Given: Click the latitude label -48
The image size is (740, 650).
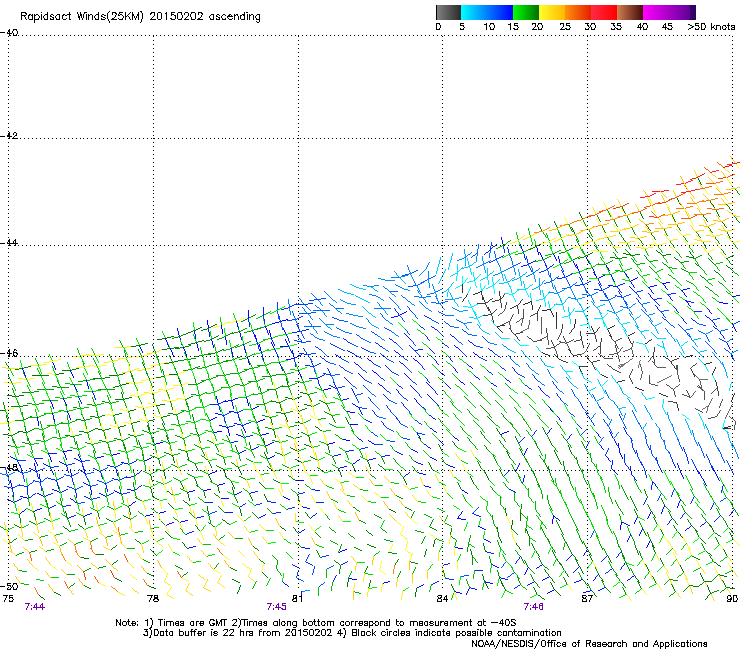Looking at the screenshot, I should (9, 467).
